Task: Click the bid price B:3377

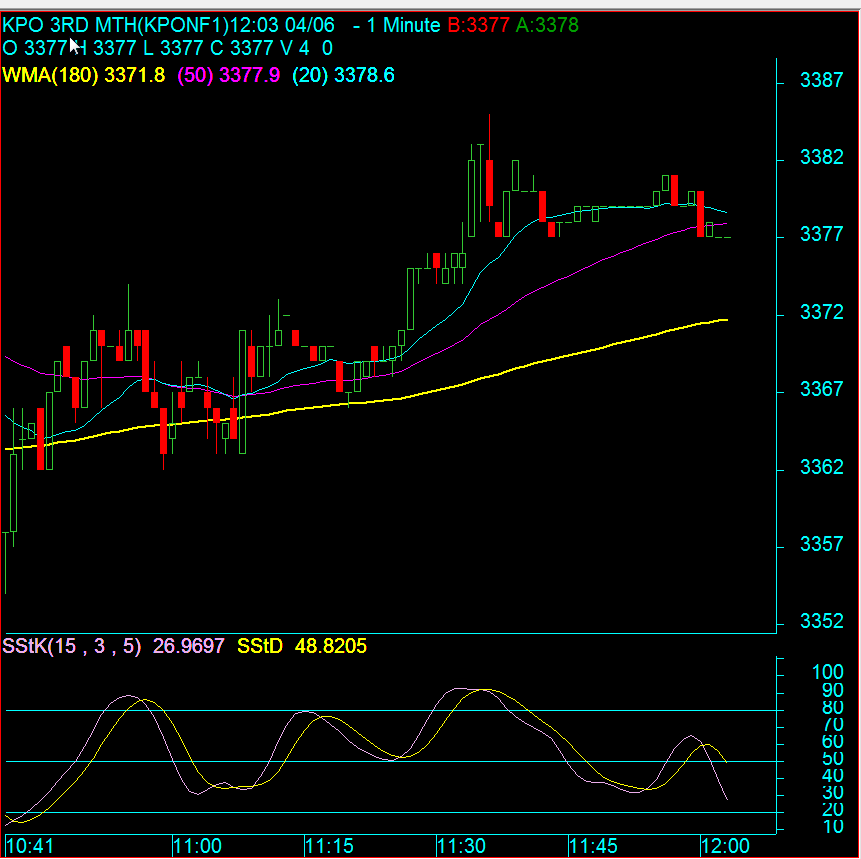Action: (x=478, y=25)
